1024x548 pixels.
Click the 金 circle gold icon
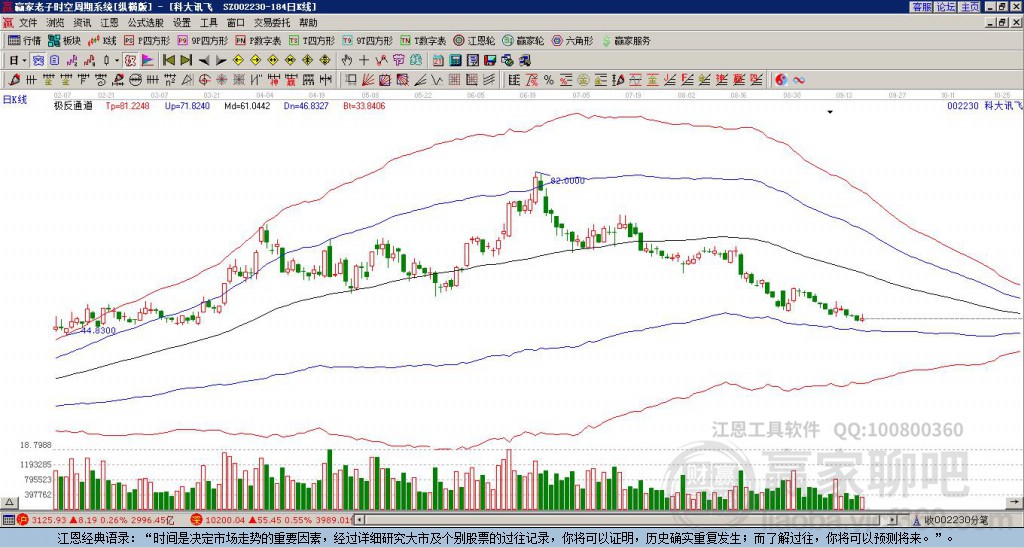pyautogui.click(x=583, y=80)
